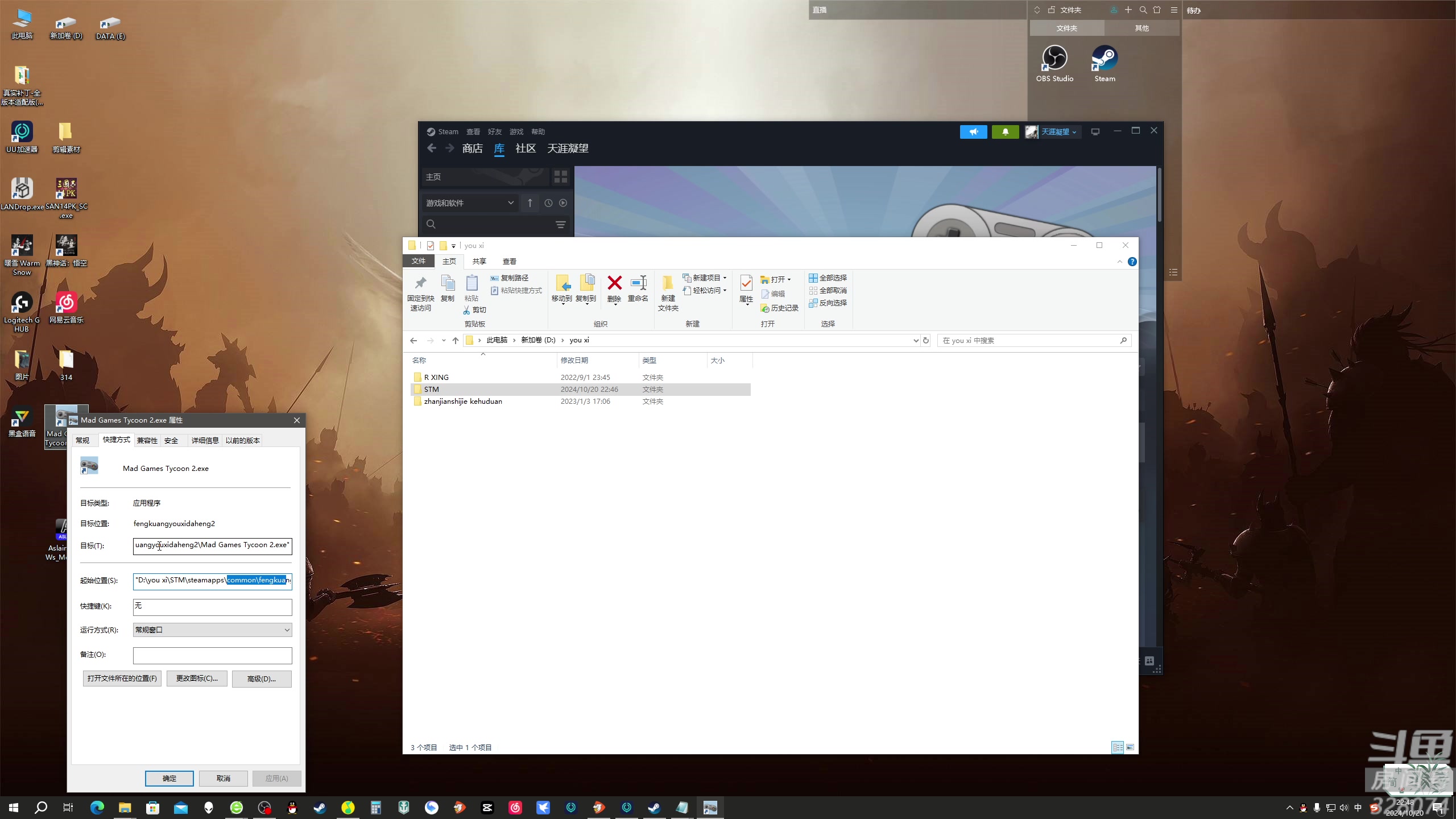Screen dimensions: 1456x819
Task: Click taskbar volume icon
Action: click(1344, 808)
